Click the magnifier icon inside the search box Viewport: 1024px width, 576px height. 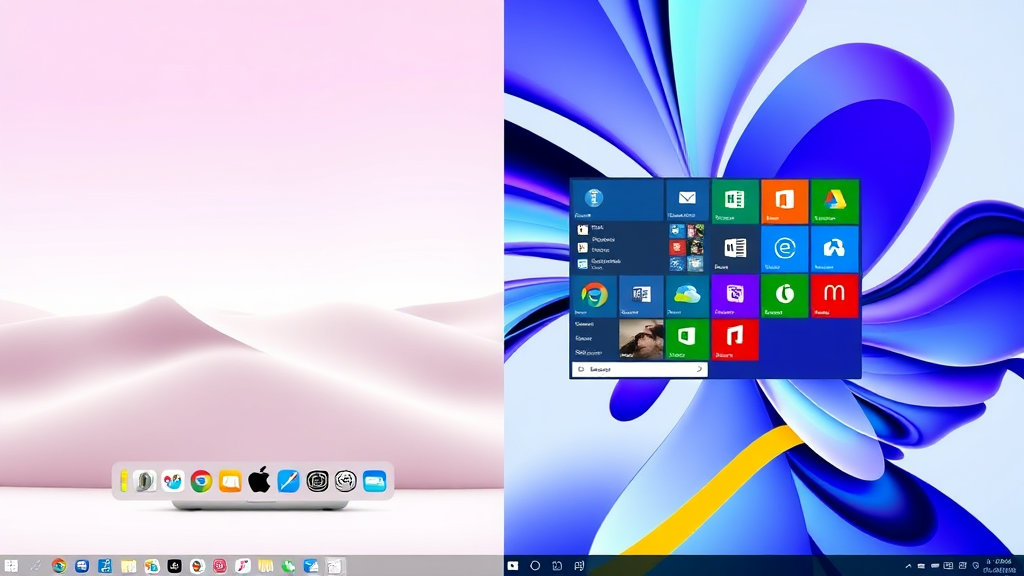pos(698,369)
